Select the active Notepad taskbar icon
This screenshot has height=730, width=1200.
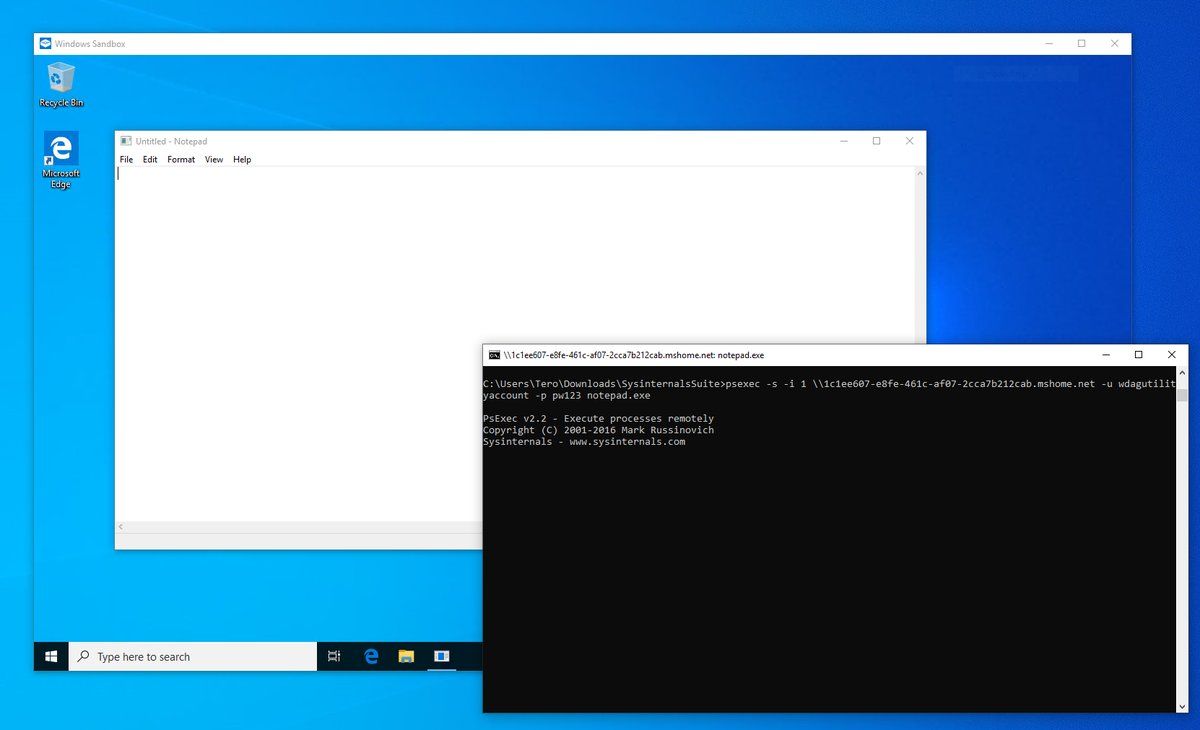point(441,656)
